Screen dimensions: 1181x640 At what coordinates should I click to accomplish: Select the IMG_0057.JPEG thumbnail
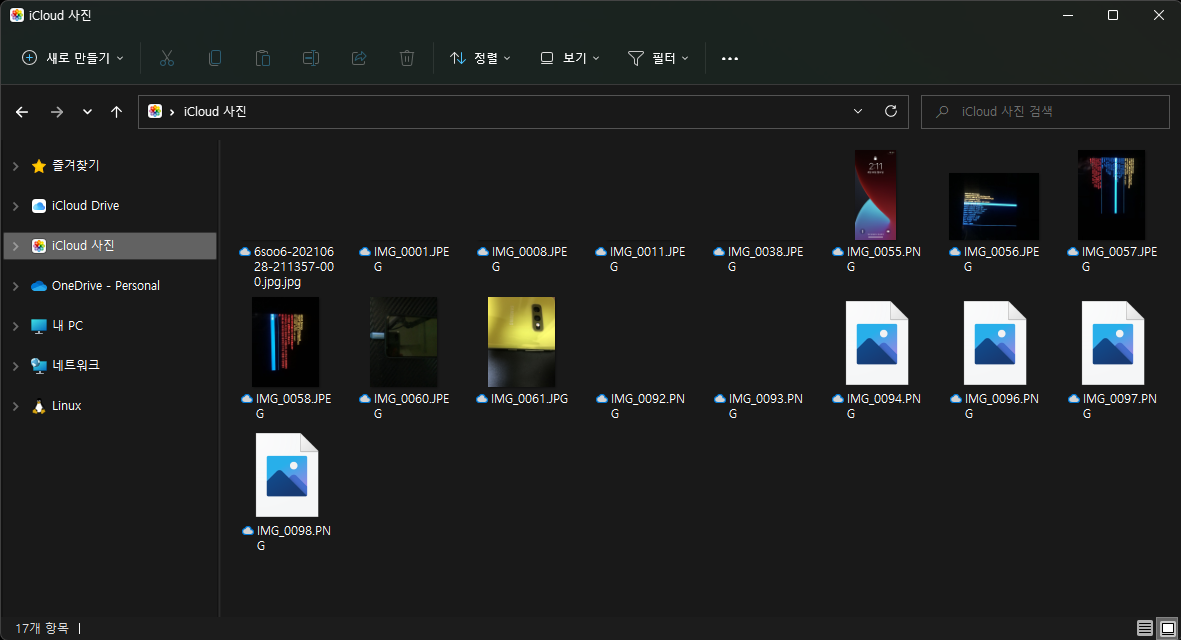(1112, 195)
